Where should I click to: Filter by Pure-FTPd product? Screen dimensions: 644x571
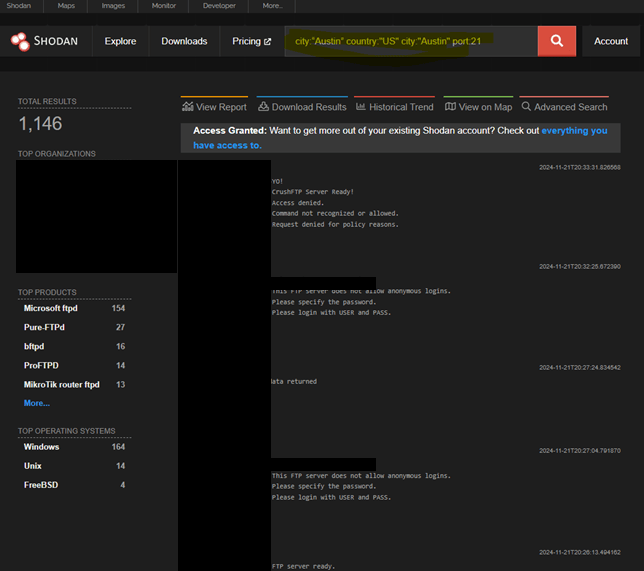(44, 327)
